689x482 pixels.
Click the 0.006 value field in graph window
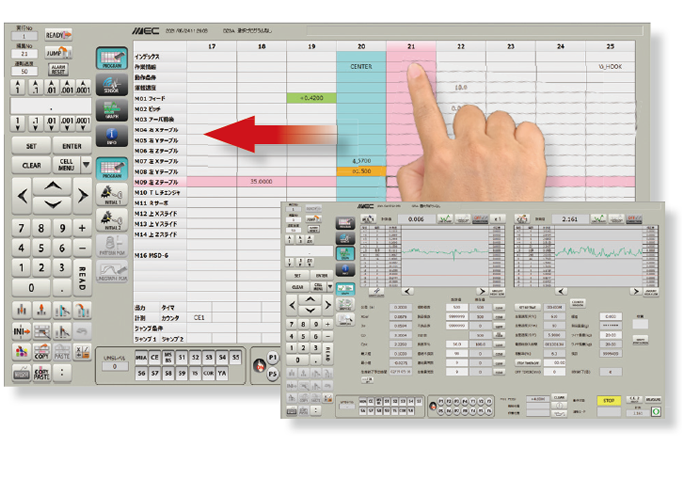click(416, 218)
